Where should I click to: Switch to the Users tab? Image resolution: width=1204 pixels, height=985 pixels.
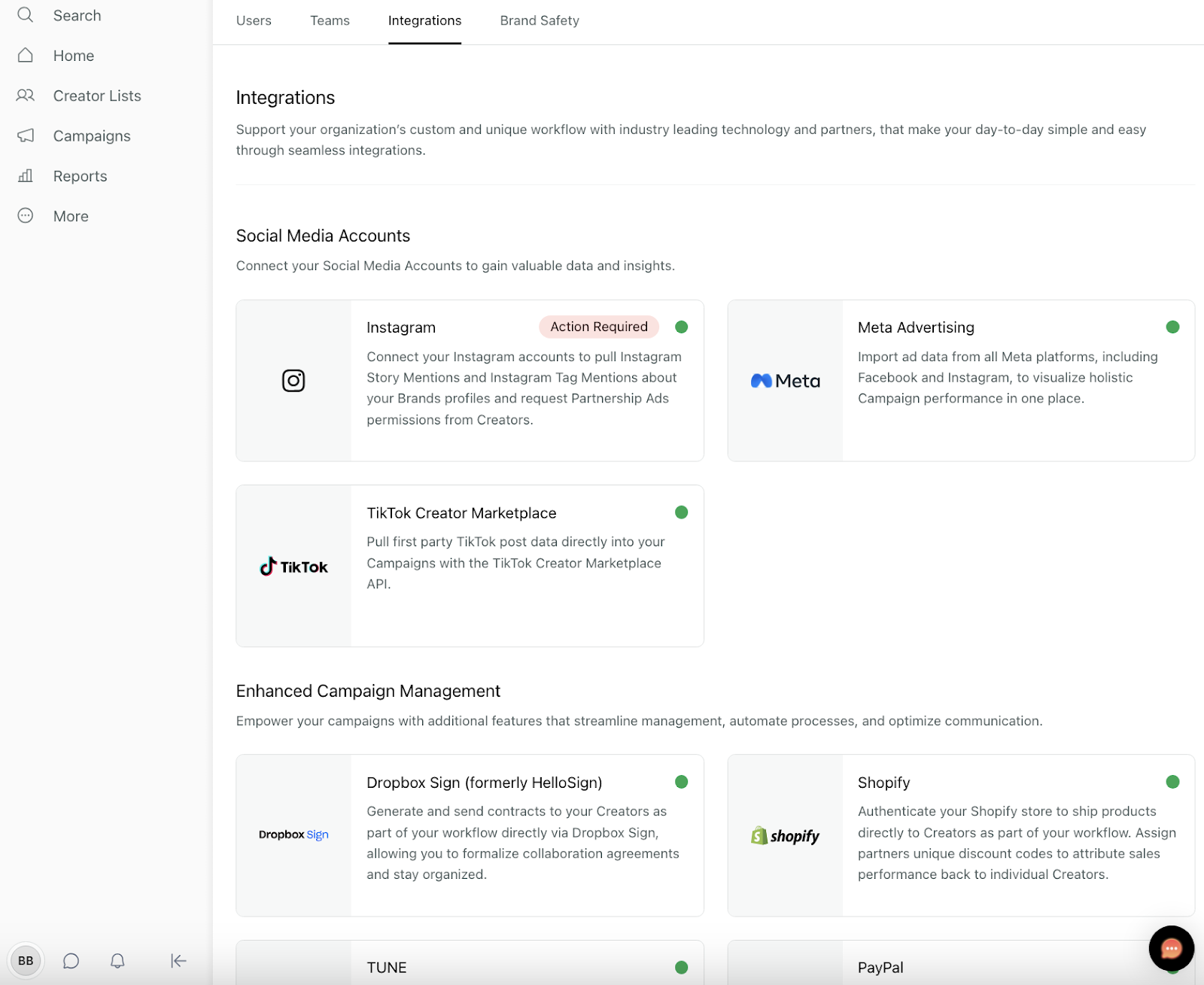(254, 21)
